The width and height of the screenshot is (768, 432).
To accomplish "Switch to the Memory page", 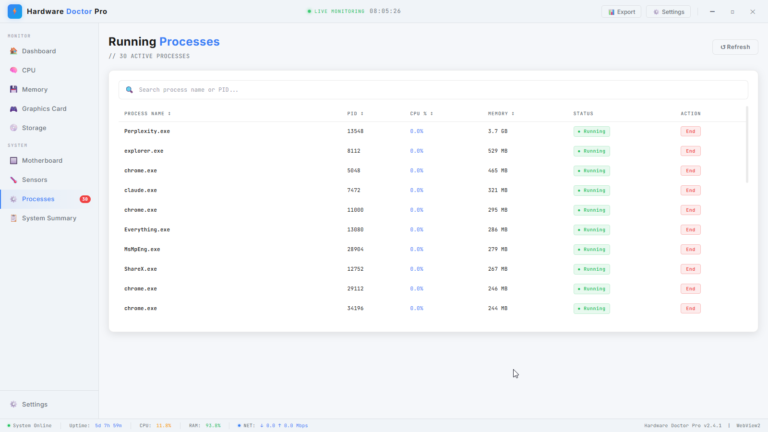I will tap(49, 89).
